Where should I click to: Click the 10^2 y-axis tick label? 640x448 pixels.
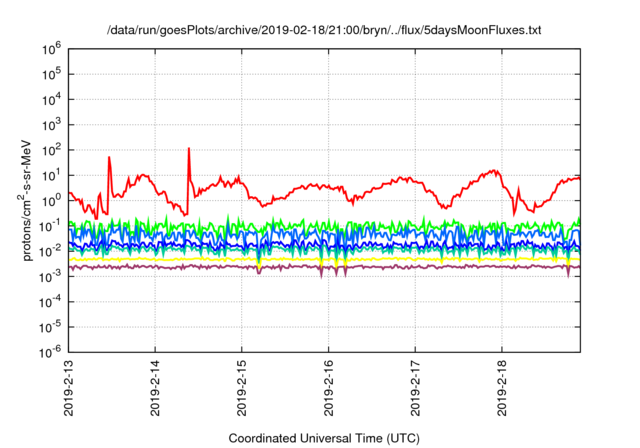pos(51,151)
